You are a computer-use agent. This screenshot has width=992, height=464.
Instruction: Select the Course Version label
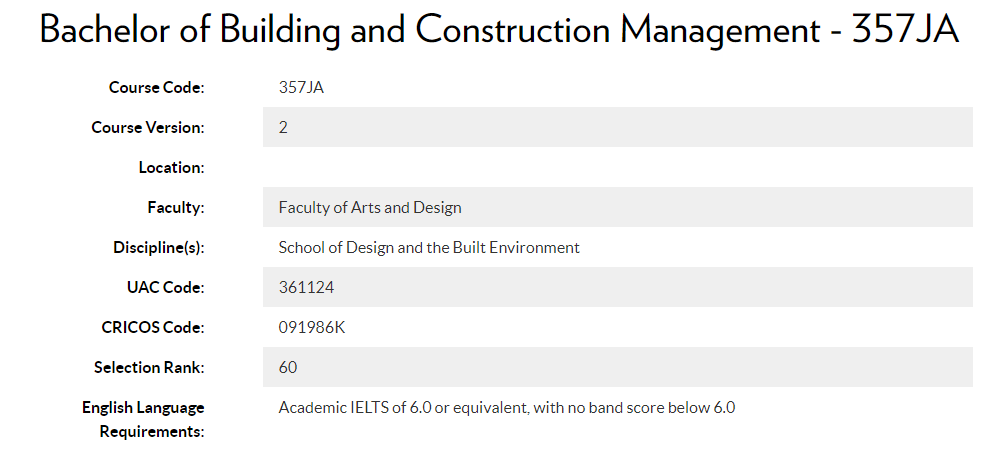point(148,127)
